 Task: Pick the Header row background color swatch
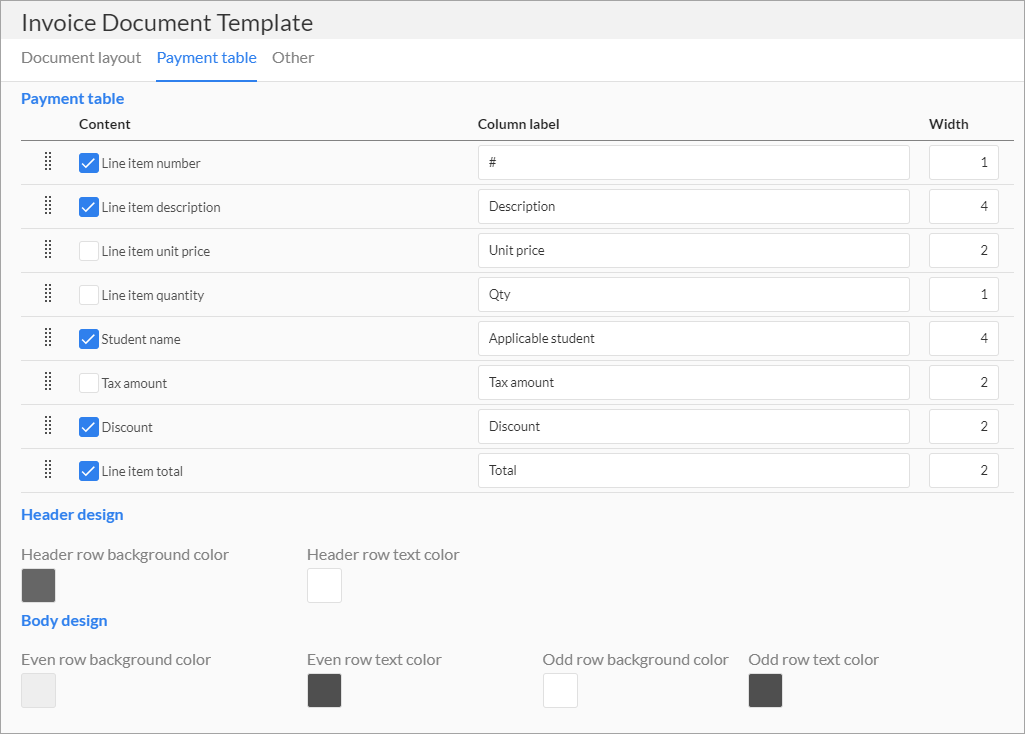pos(39,585)
